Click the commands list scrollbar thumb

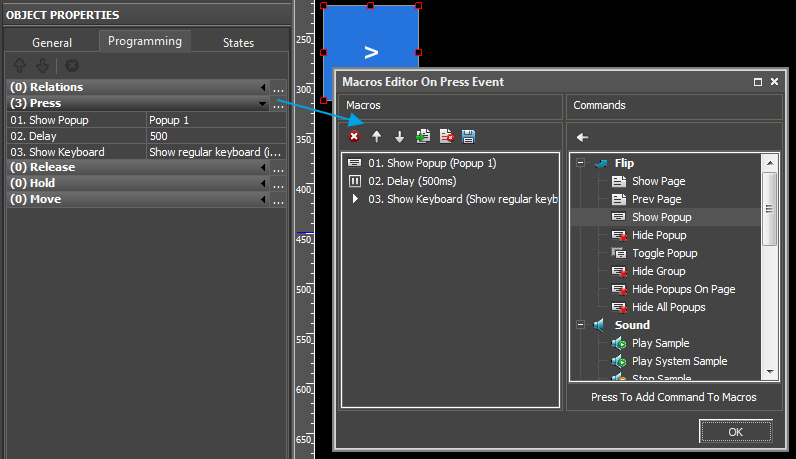[770, 209]
